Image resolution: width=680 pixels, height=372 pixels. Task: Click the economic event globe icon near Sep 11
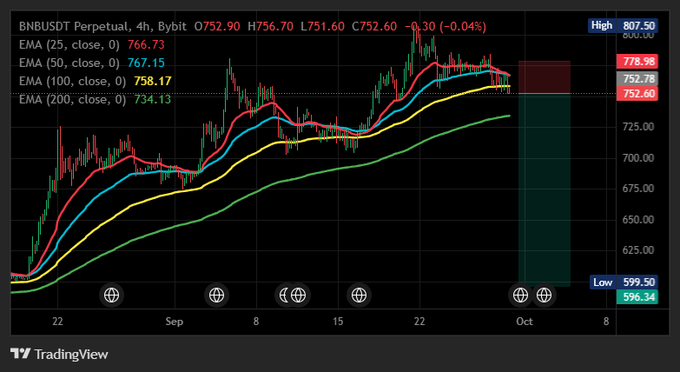point(298,295)
